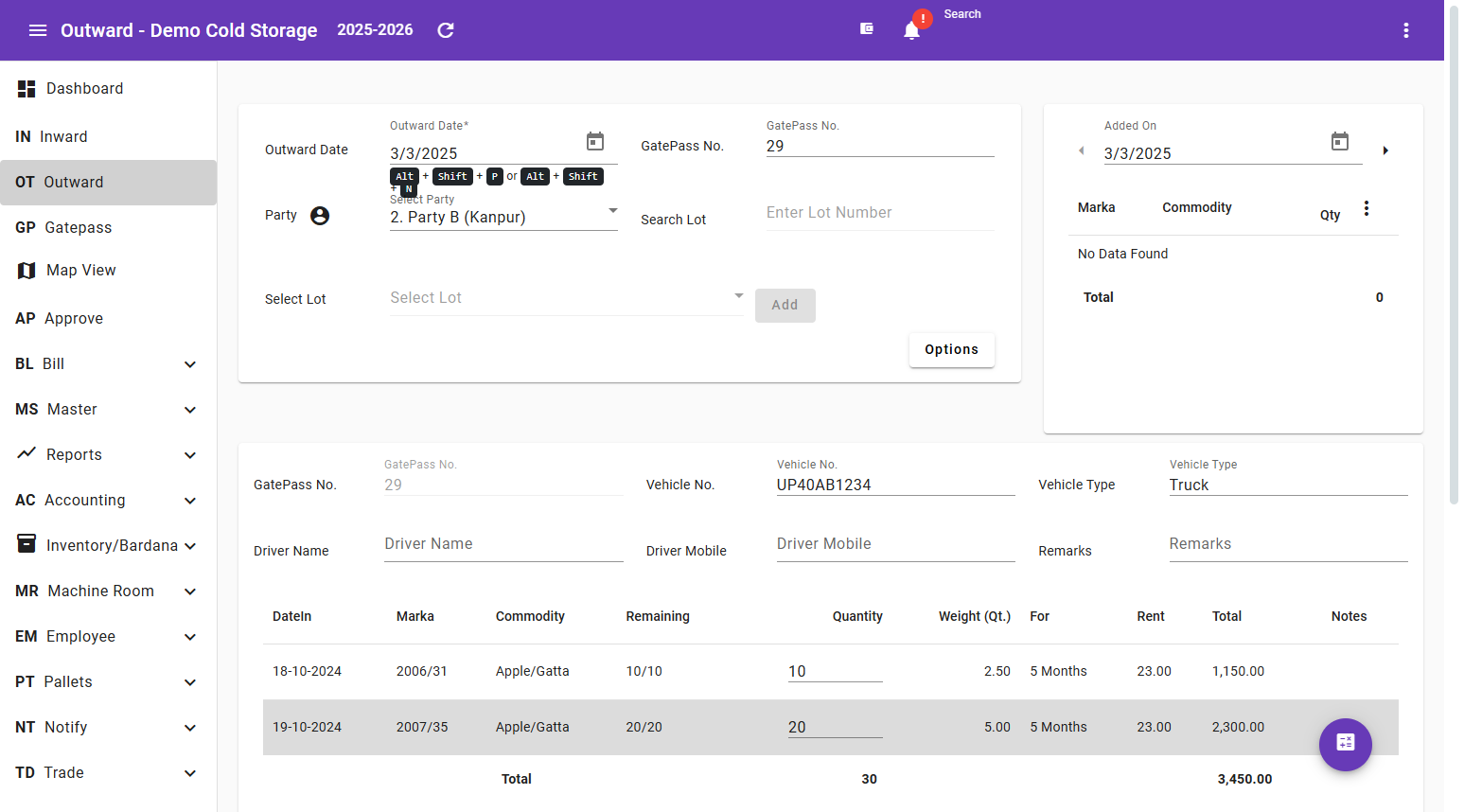This screenshot has width=1464, height=812.
Task: Go to next Added On date
Action: click(x=1385, y=150)
